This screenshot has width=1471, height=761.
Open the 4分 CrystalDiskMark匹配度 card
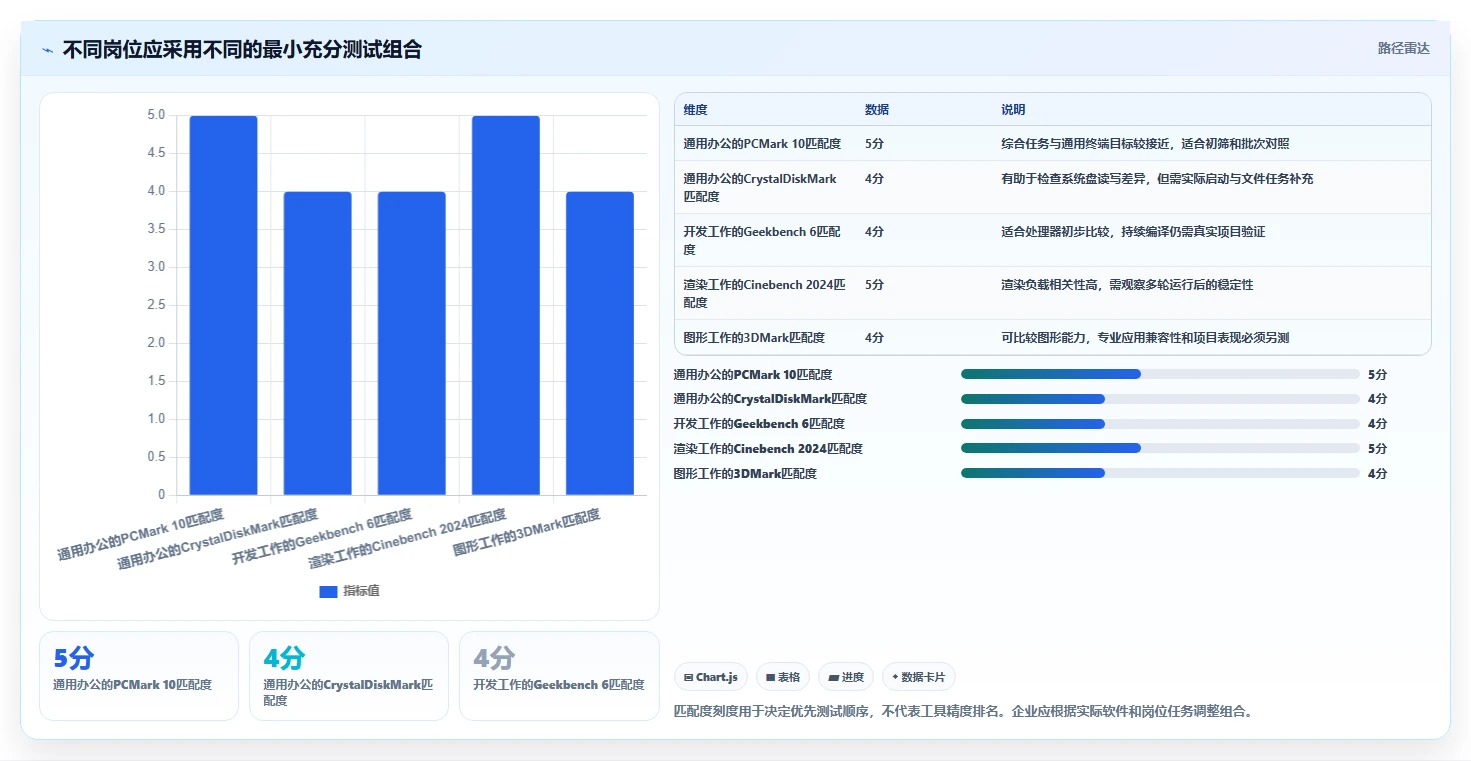coord(349,676)
